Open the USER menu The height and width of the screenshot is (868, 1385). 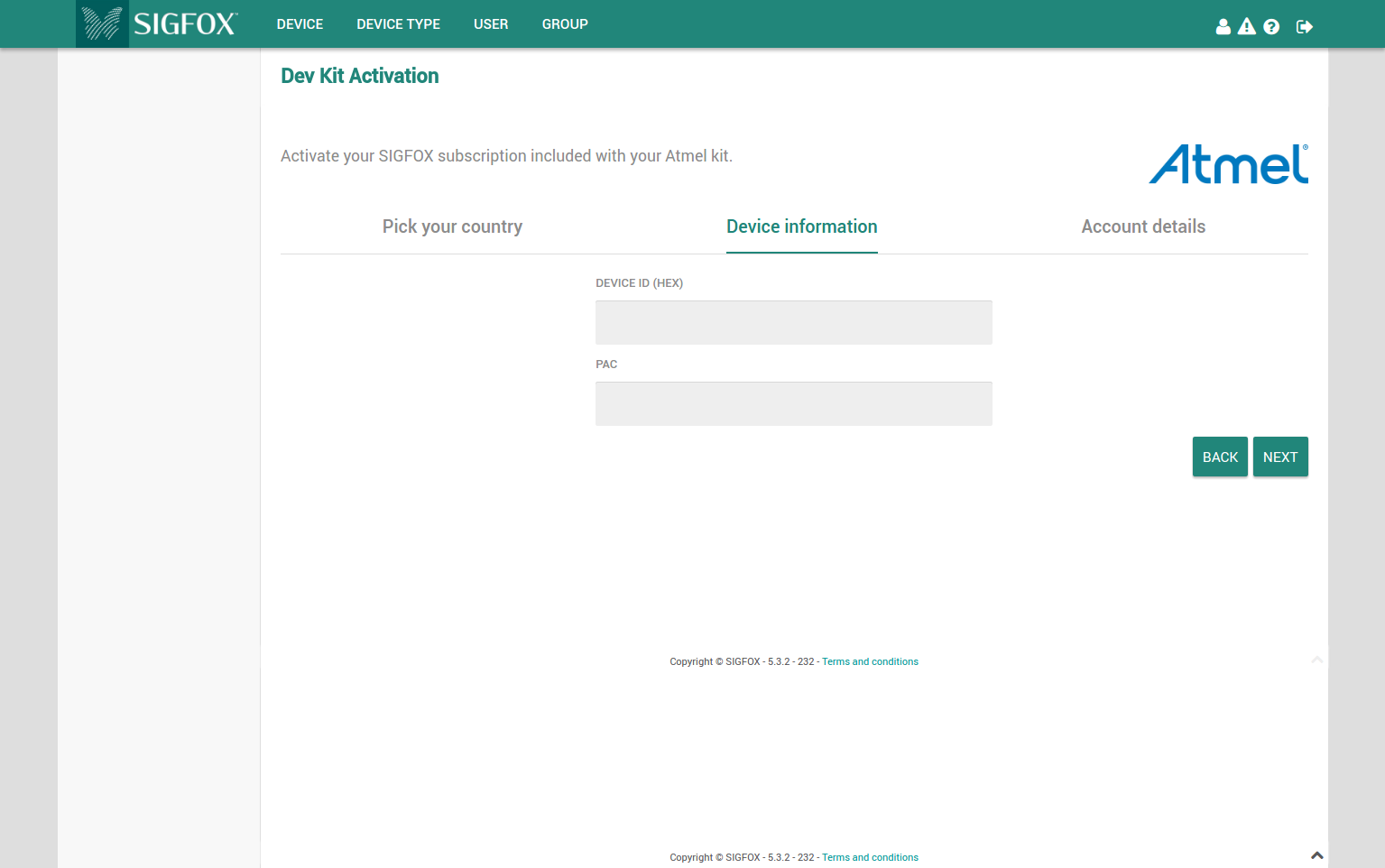point(491,24)
